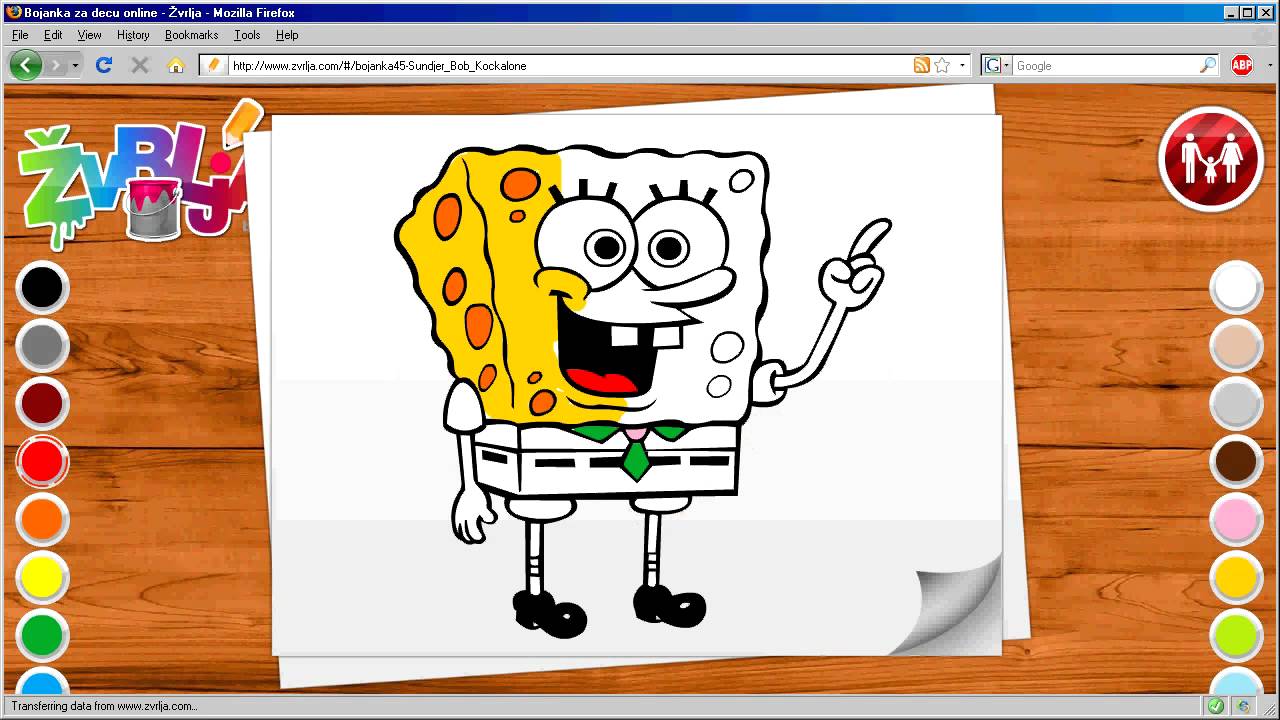Click SpongeBob's green tie in the drawing
This screenshot has width=1280, height=720.
[636, 459]
